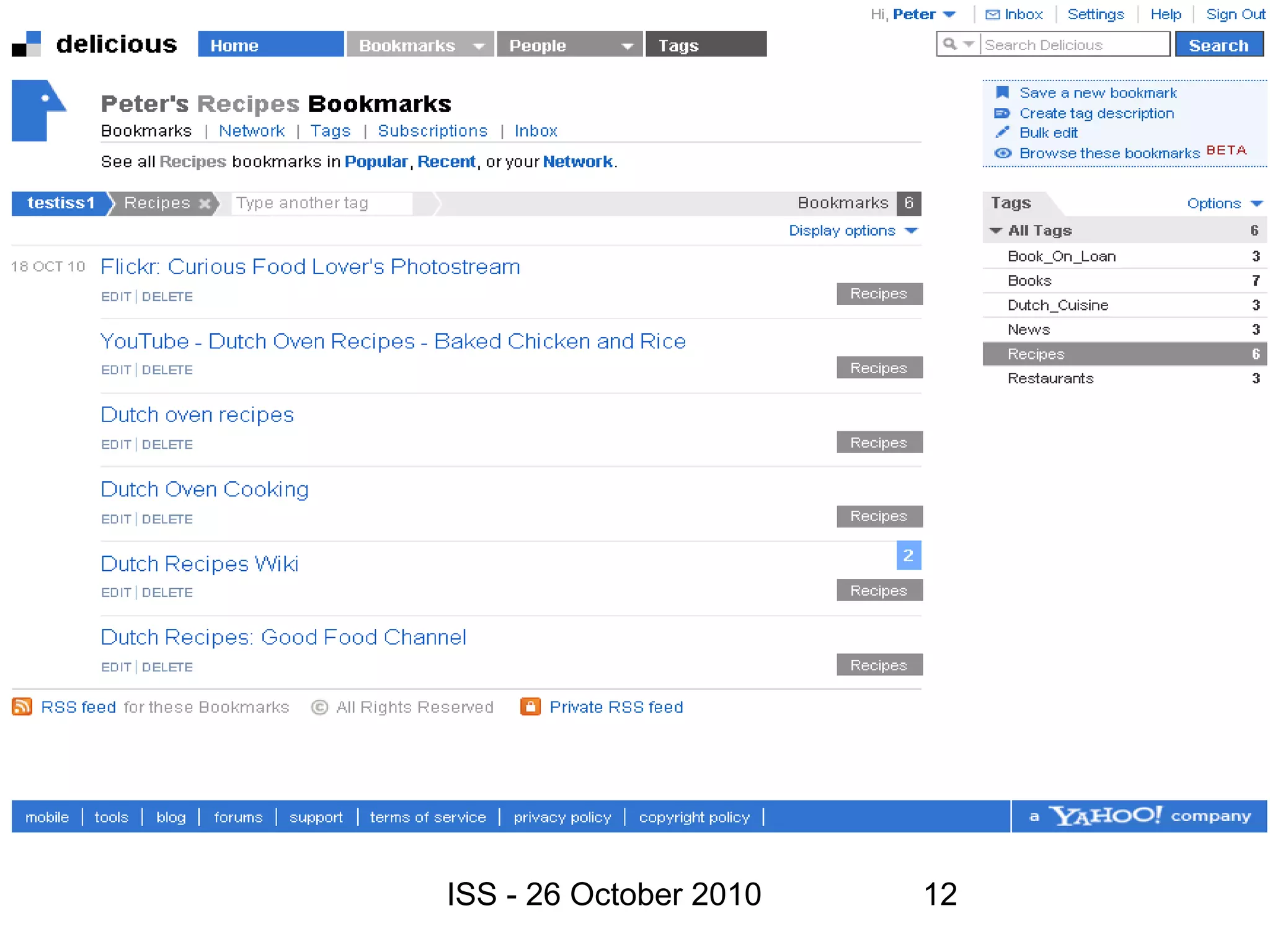Switch to the Tags sub-tab
The width and height of the screenshot is (1270, 952).
coord(331,131)
